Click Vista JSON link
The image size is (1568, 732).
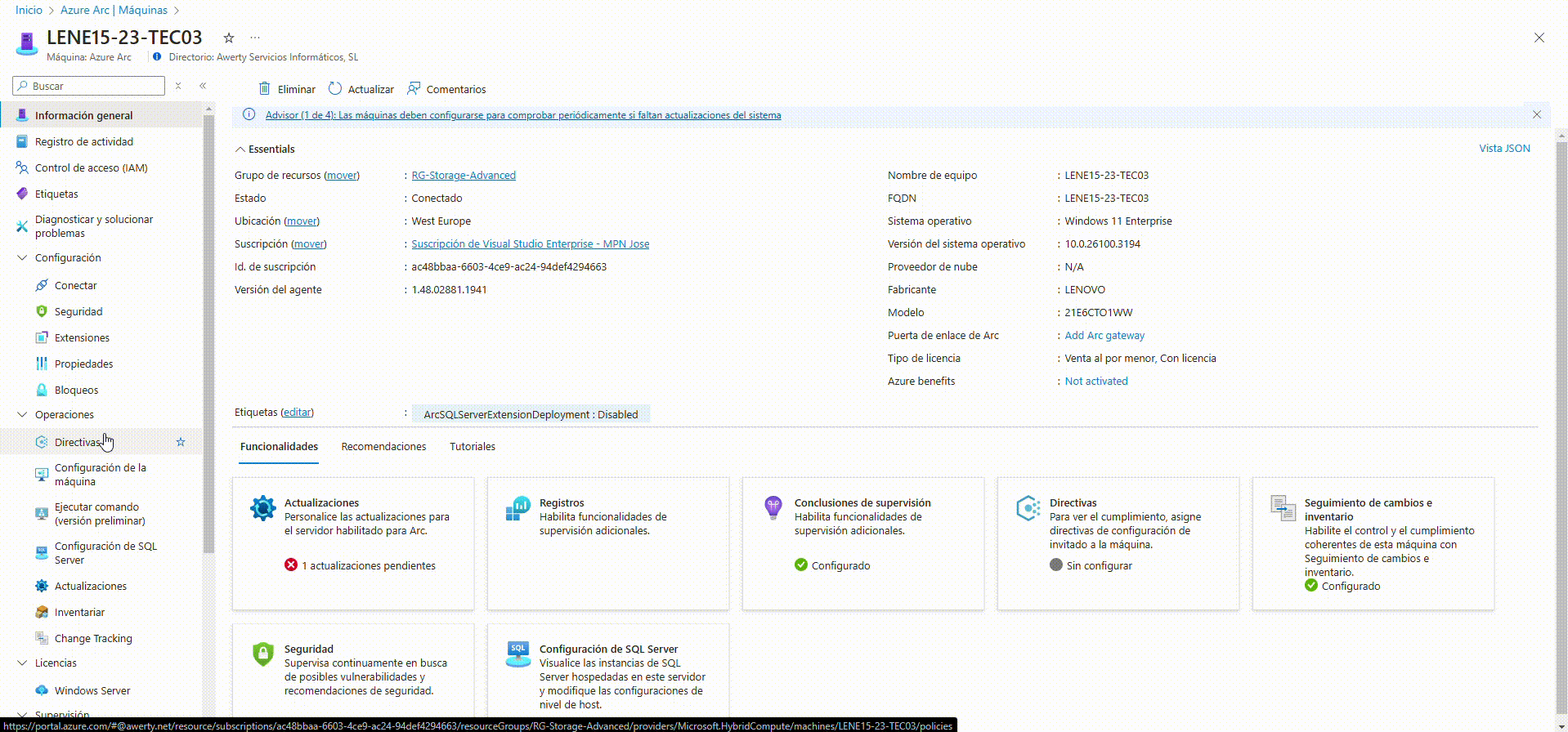point(1504,149)
